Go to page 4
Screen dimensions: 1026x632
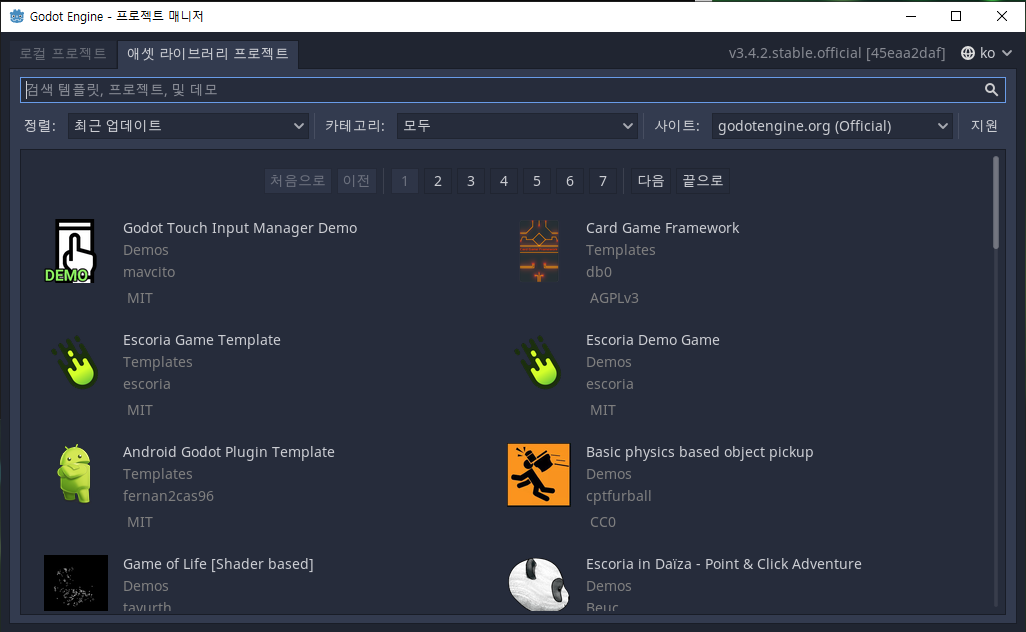(x=504, y=181)
